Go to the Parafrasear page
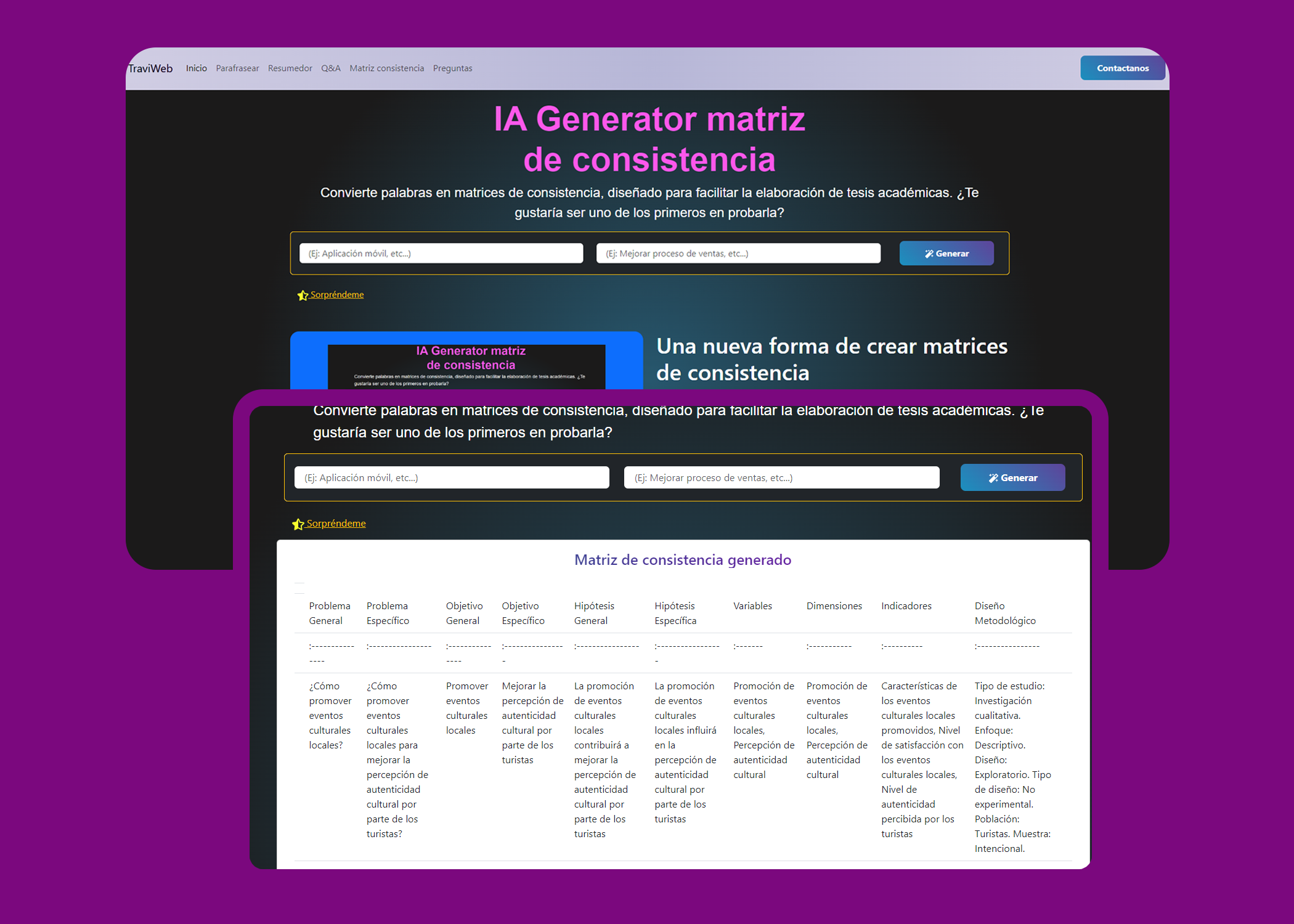This screenshot has width=1294, height=924. coord(237,68)
